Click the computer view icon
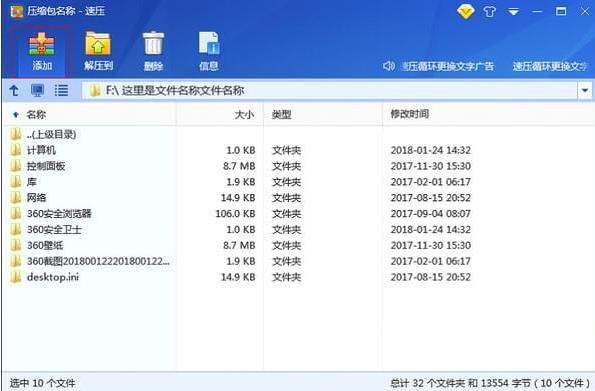 coord(37,90)
